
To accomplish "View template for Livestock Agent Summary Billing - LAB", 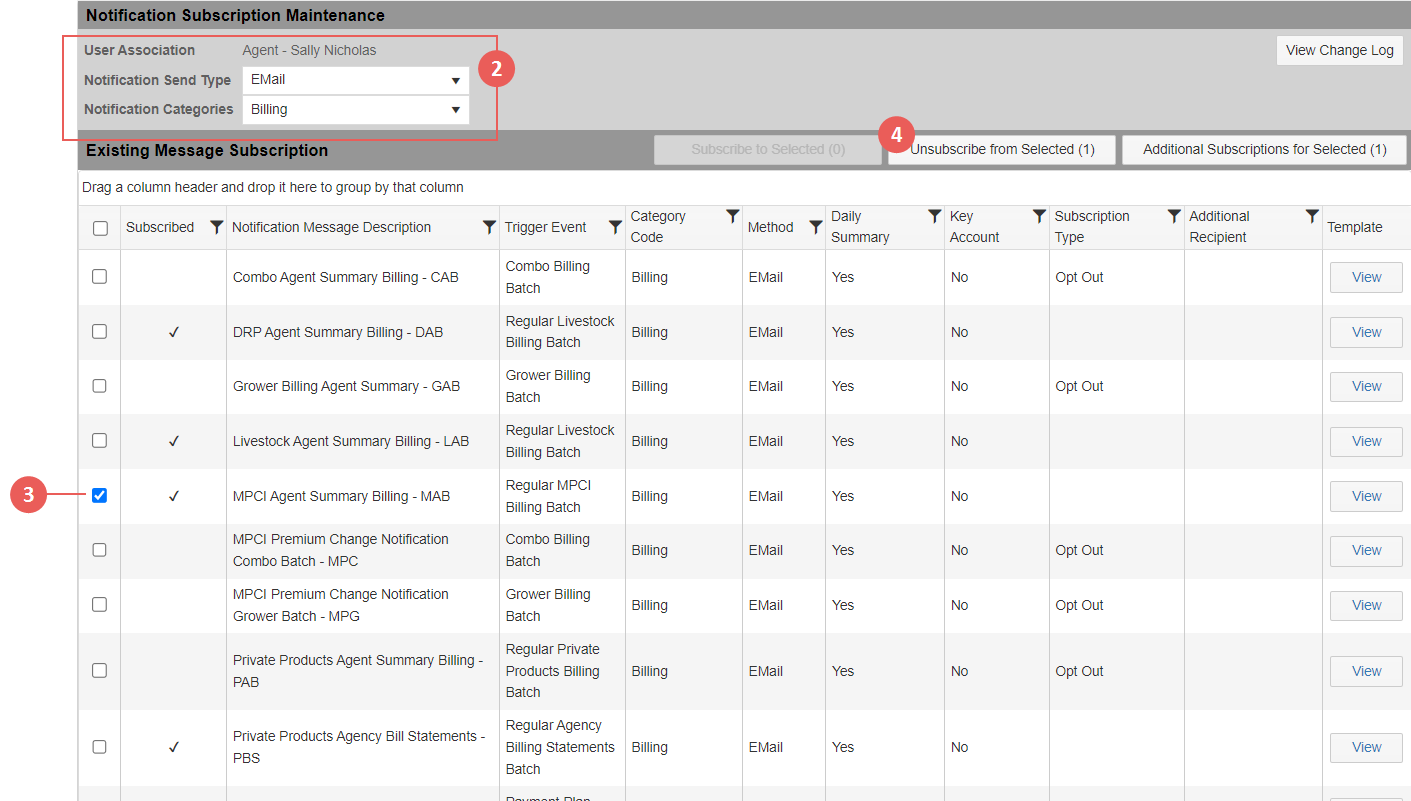I will pyautogui.click(x=1366, y=441).
